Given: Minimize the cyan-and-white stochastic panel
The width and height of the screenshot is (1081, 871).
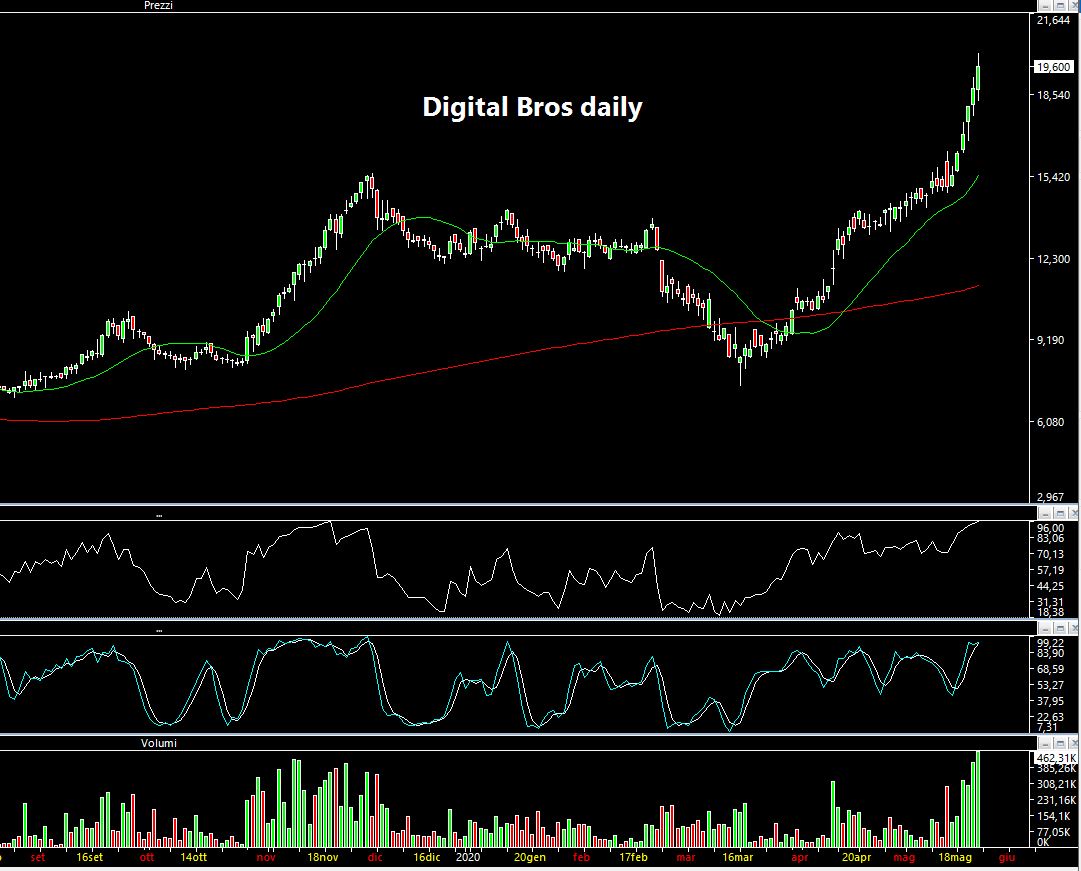Looking at the screenshot, I should [1047, 628].
